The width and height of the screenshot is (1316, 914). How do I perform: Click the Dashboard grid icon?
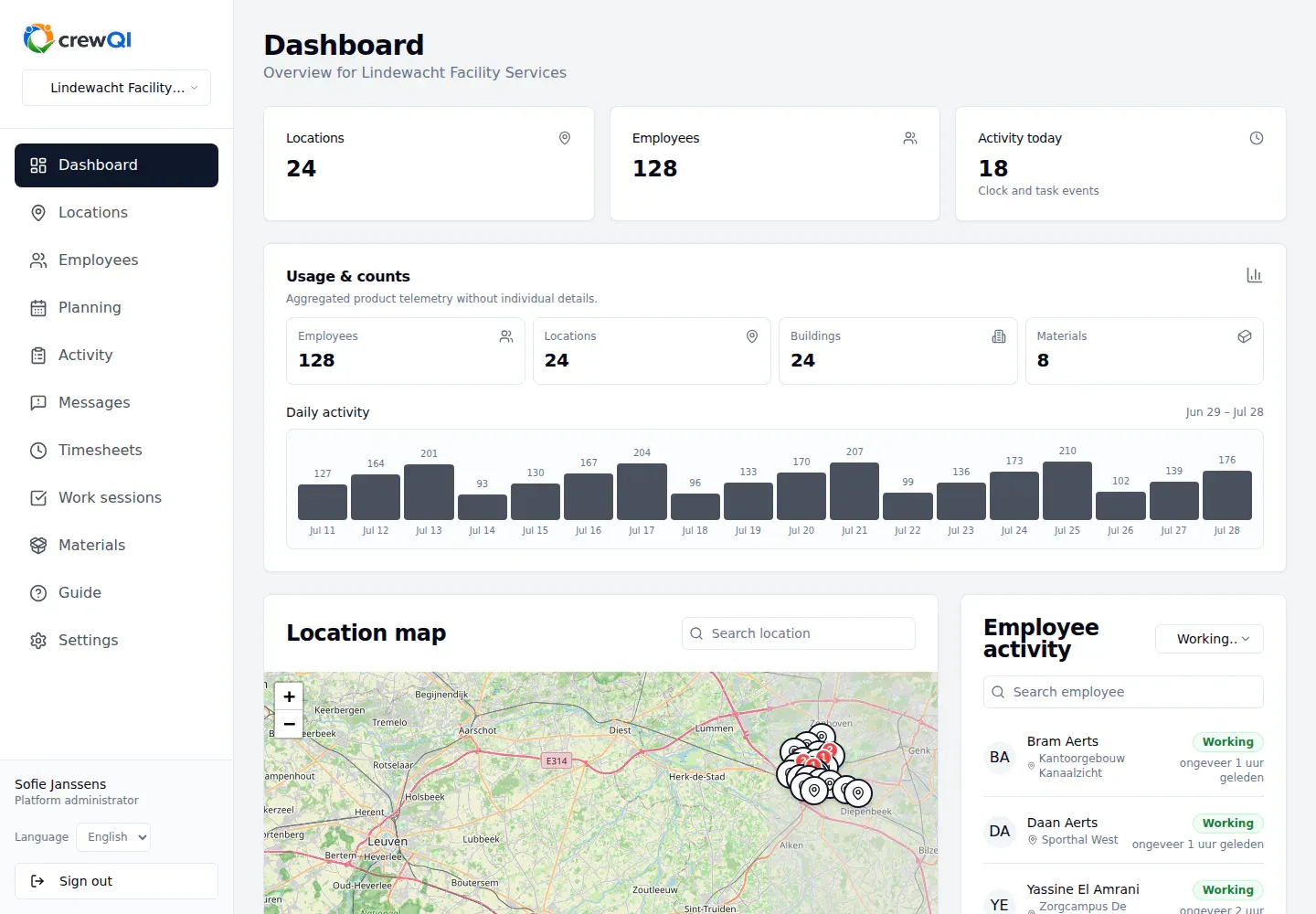[x=38, y=165]
